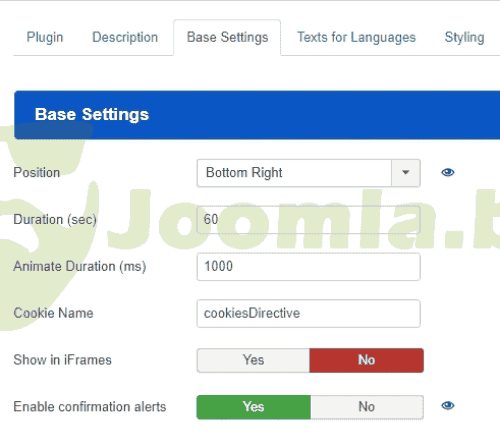Select the Base Settings tab
Viewport: 500px width, 448px height.
coord(227,37)
